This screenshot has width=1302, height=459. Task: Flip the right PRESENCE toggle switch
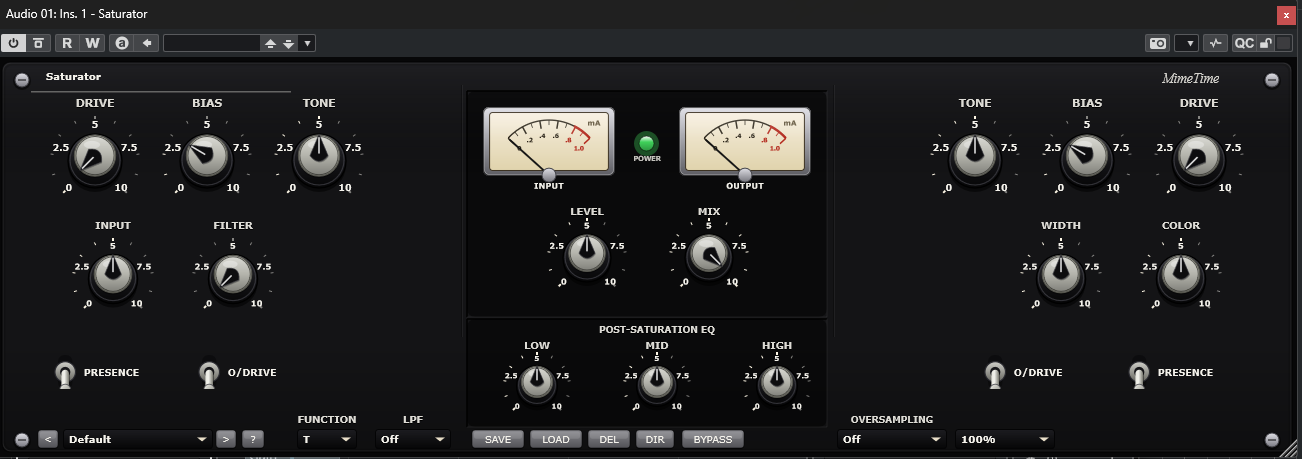point(1138,374)
